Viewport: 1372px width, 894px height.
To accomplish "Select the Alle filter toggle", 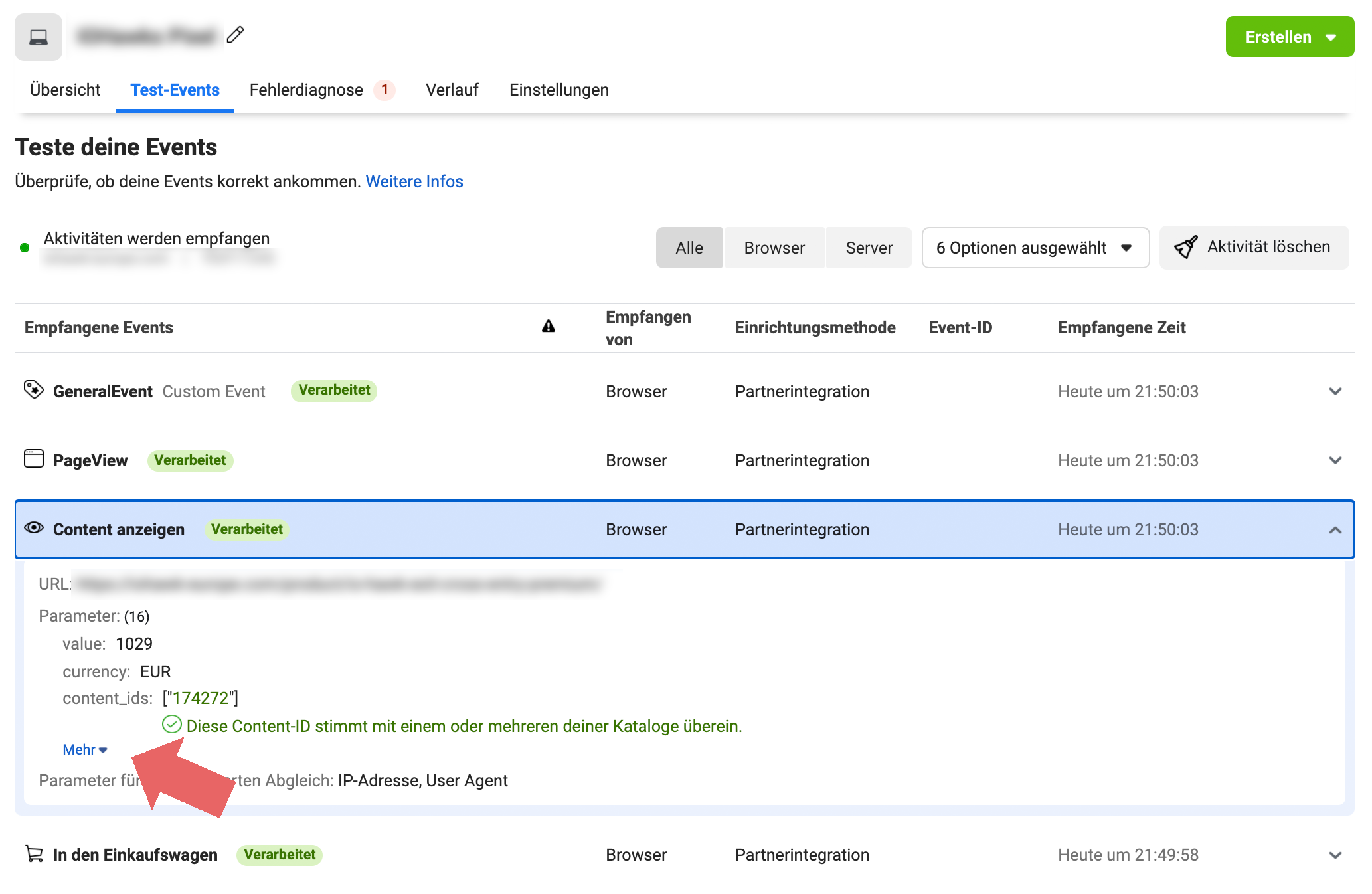I will (689, 248).
